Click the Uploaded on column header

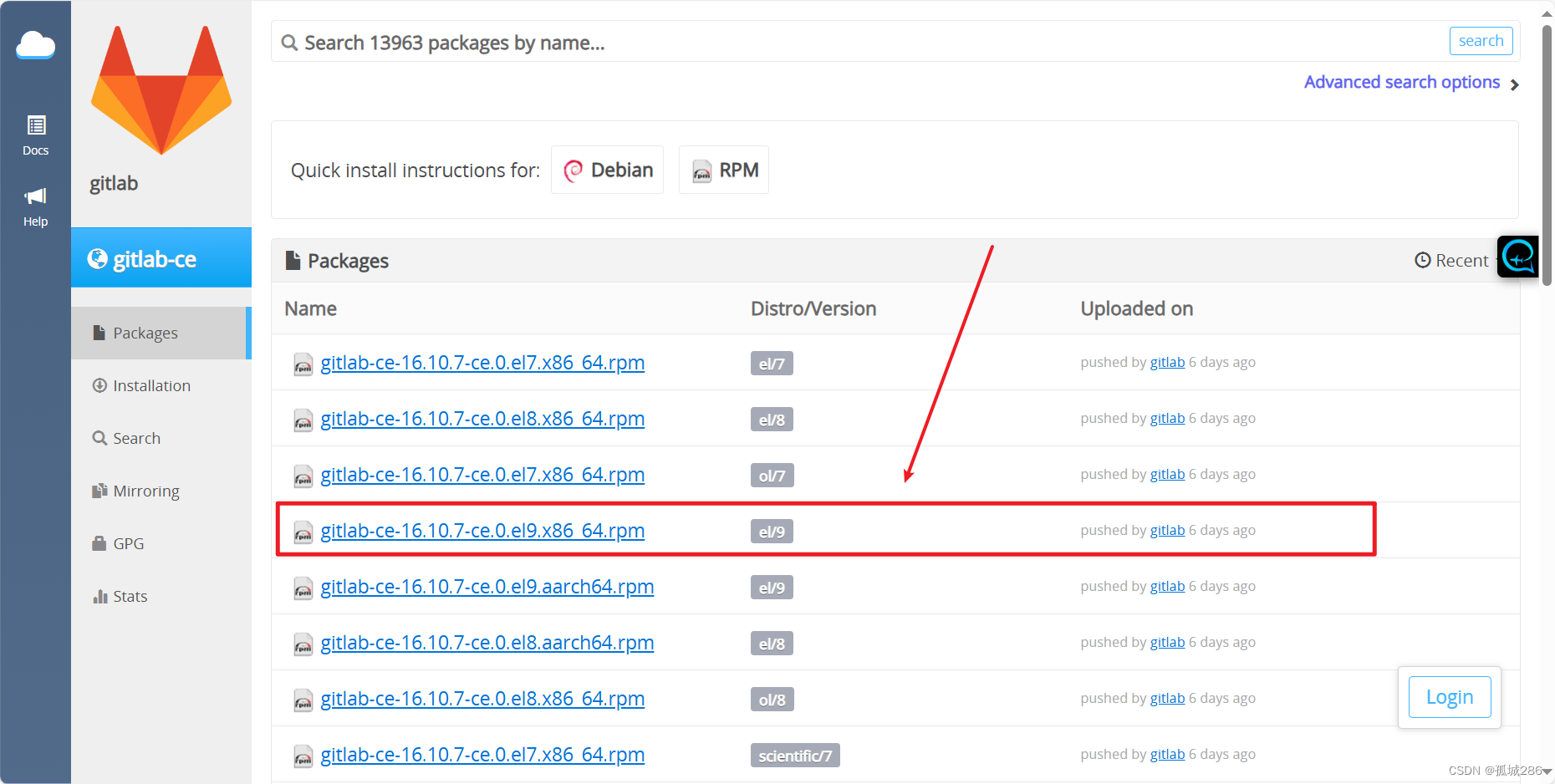1137,308
